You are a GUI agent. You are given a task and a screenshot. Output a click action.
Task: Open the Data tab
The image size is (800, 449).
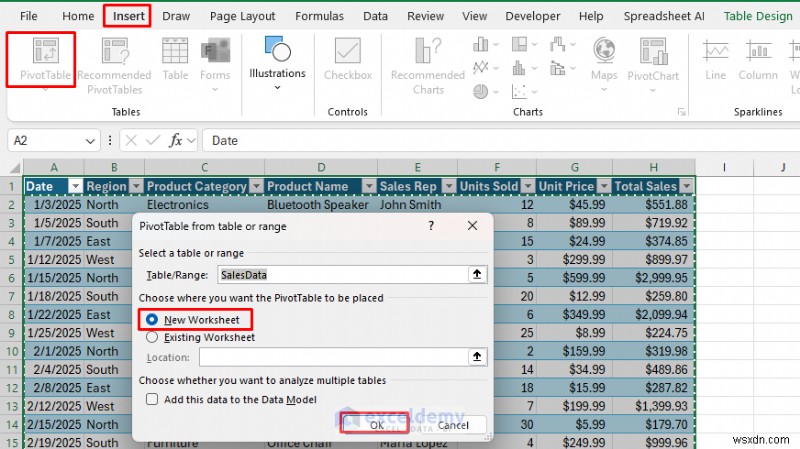coord(376,16)
